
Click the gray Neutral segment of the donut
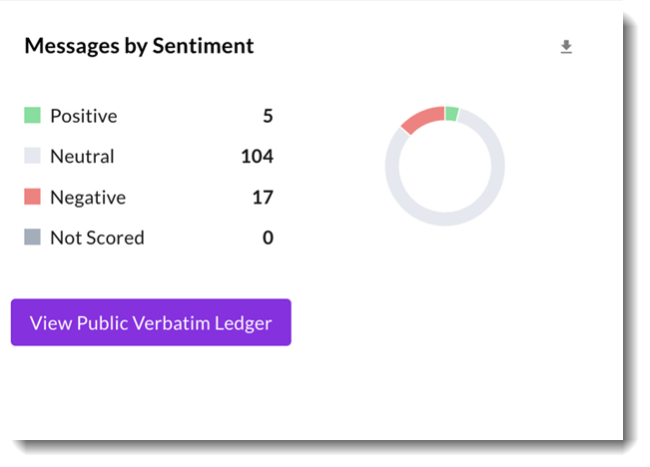click(445, 218)
